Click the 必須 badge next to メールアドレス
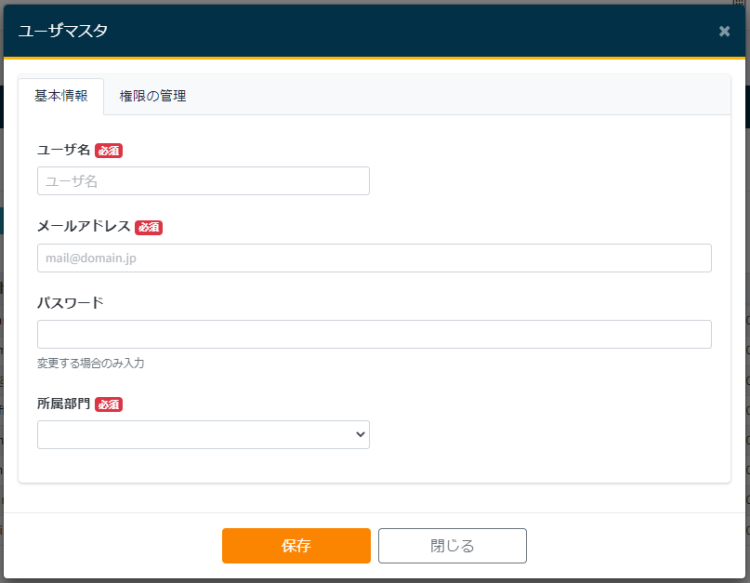 point(149,228)
